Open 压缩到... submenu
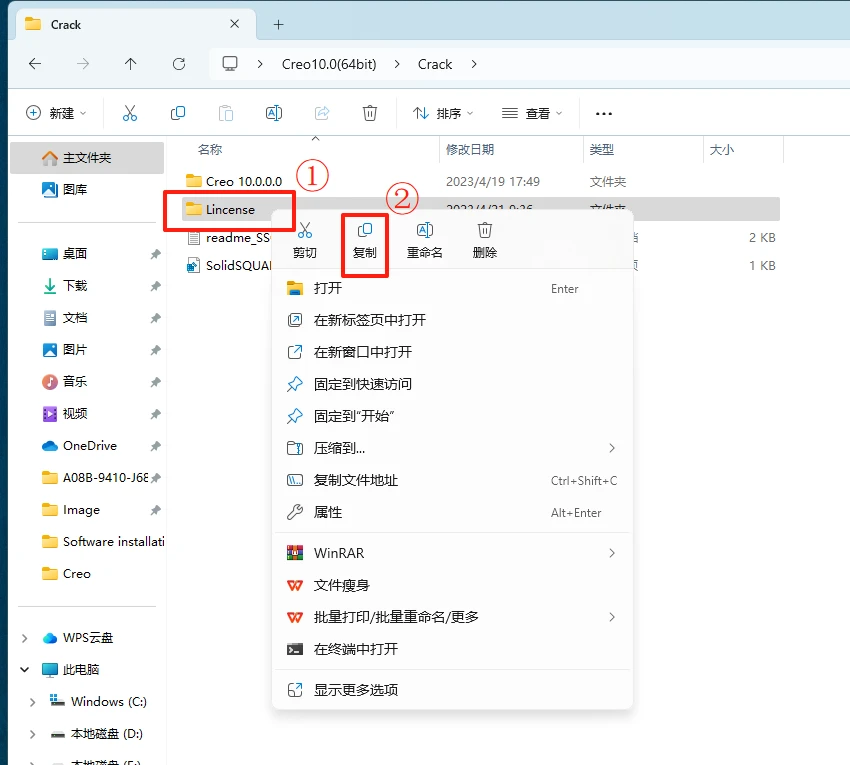This screenshot has width=850, height=765. (x=452, y=448)
